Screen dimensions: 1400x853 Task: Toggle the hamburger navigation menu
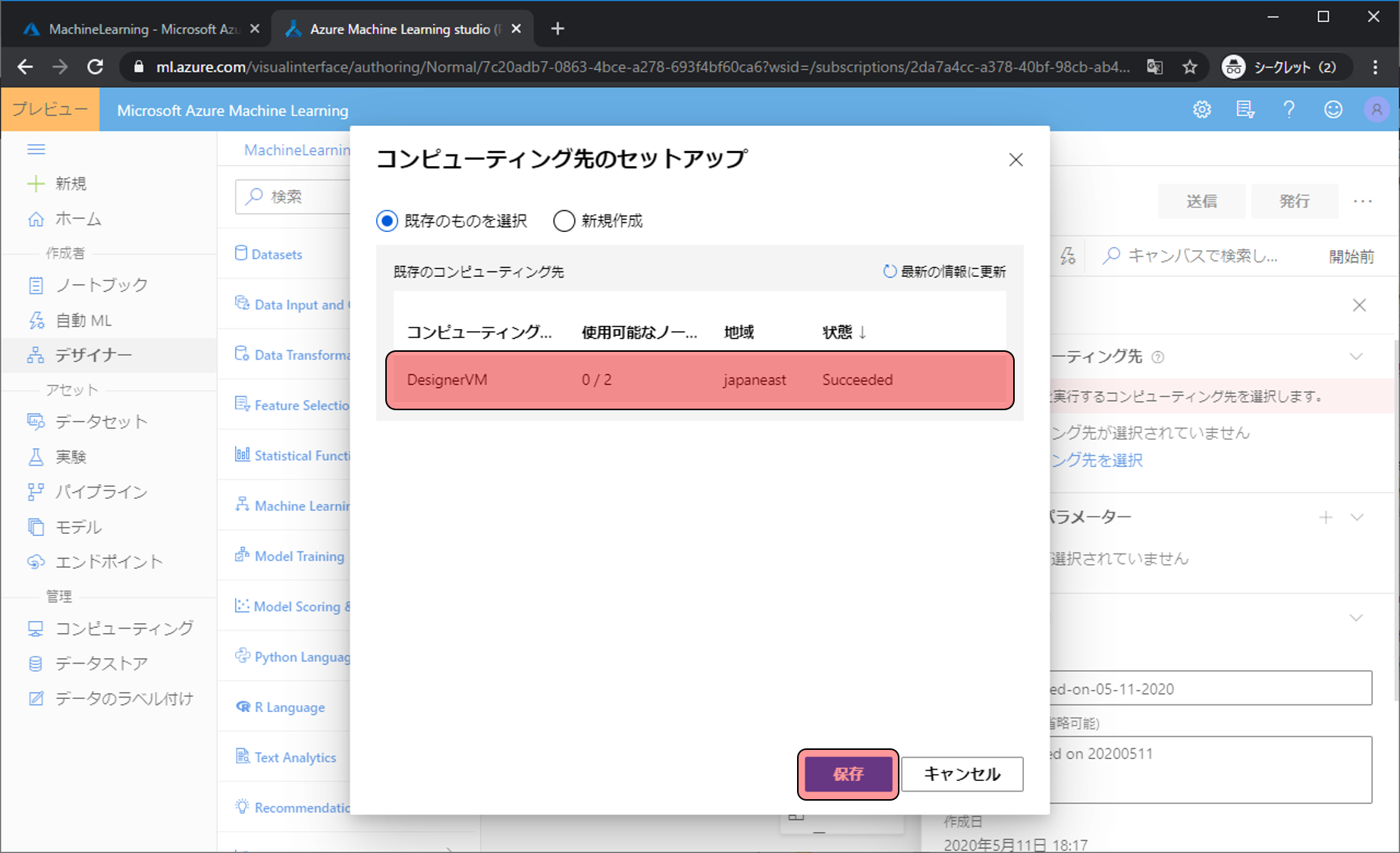[36, 149]
